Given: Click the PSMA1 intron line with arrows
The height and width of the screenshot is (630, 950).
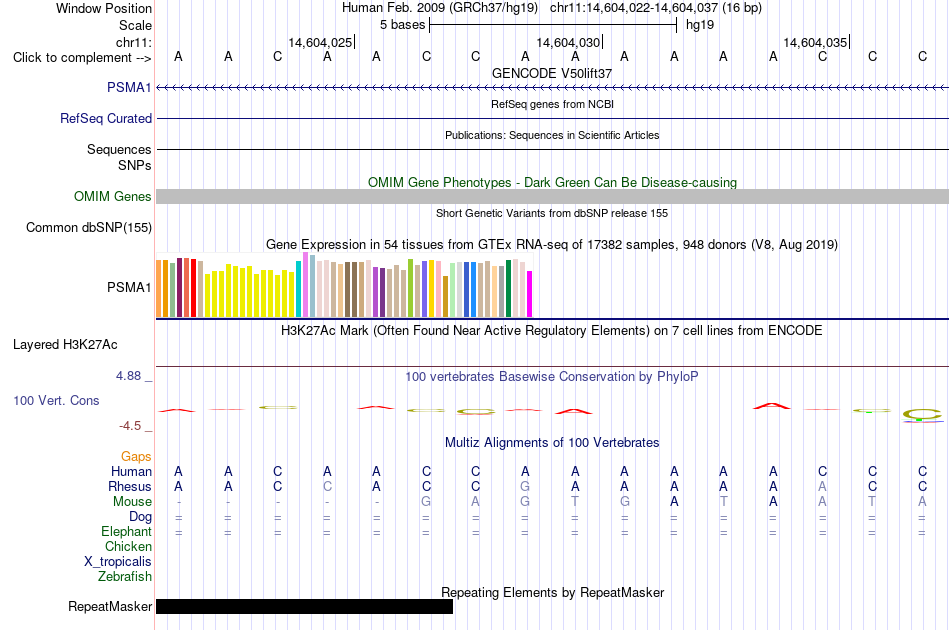Looking at the screenshot, I should tap(552, 87).
